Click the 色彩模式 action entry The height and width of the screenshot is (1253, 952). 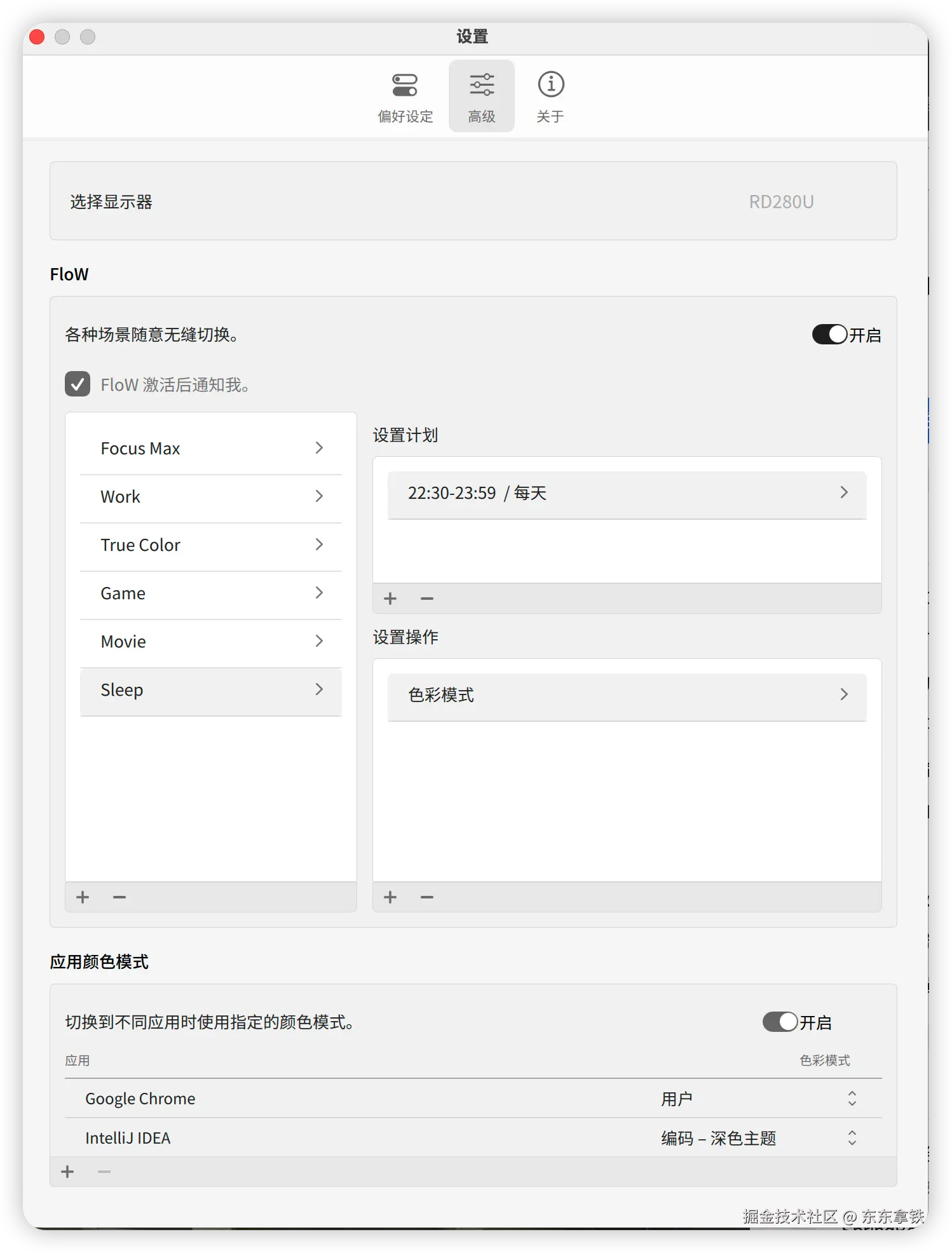[627, 697]
